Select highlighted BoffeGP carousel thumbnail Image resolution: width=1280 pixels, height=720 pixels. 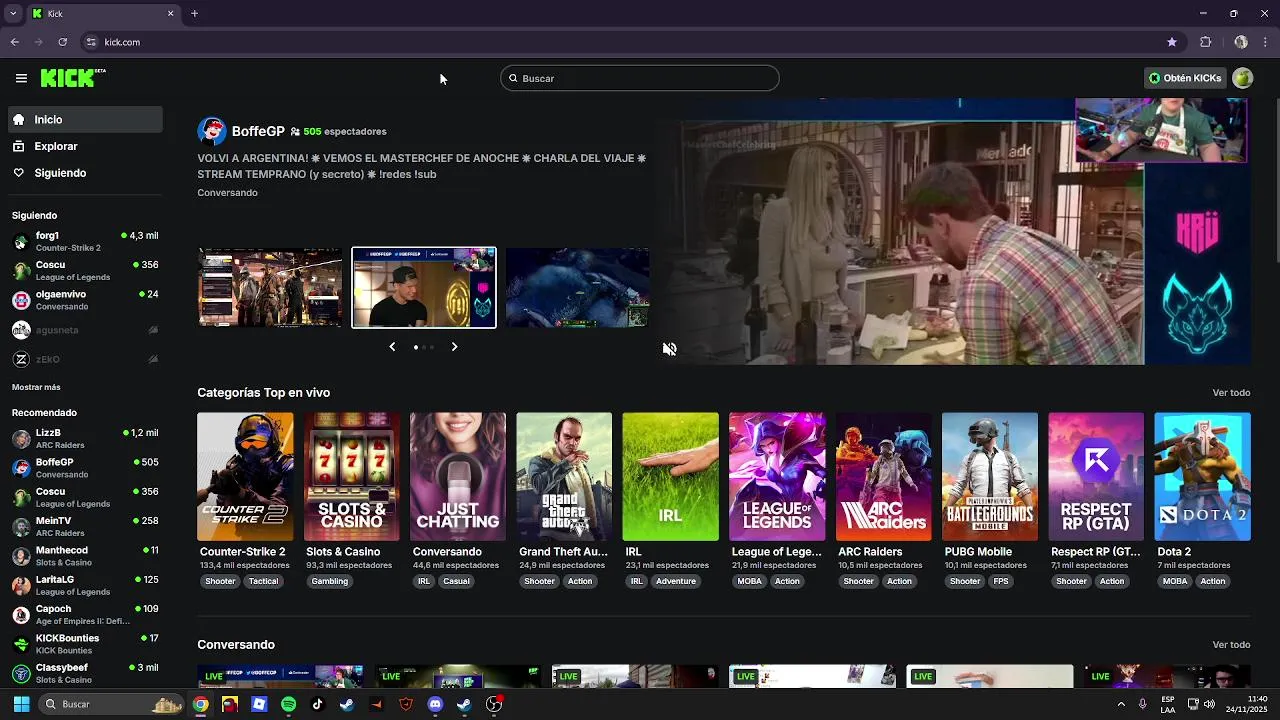424,288
